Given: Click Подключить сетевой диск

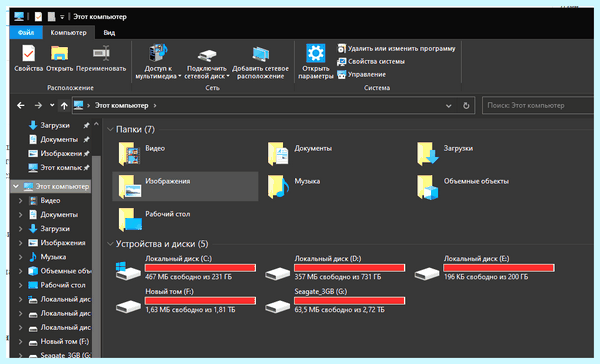Looking at the screenshot, I should 207,62.
